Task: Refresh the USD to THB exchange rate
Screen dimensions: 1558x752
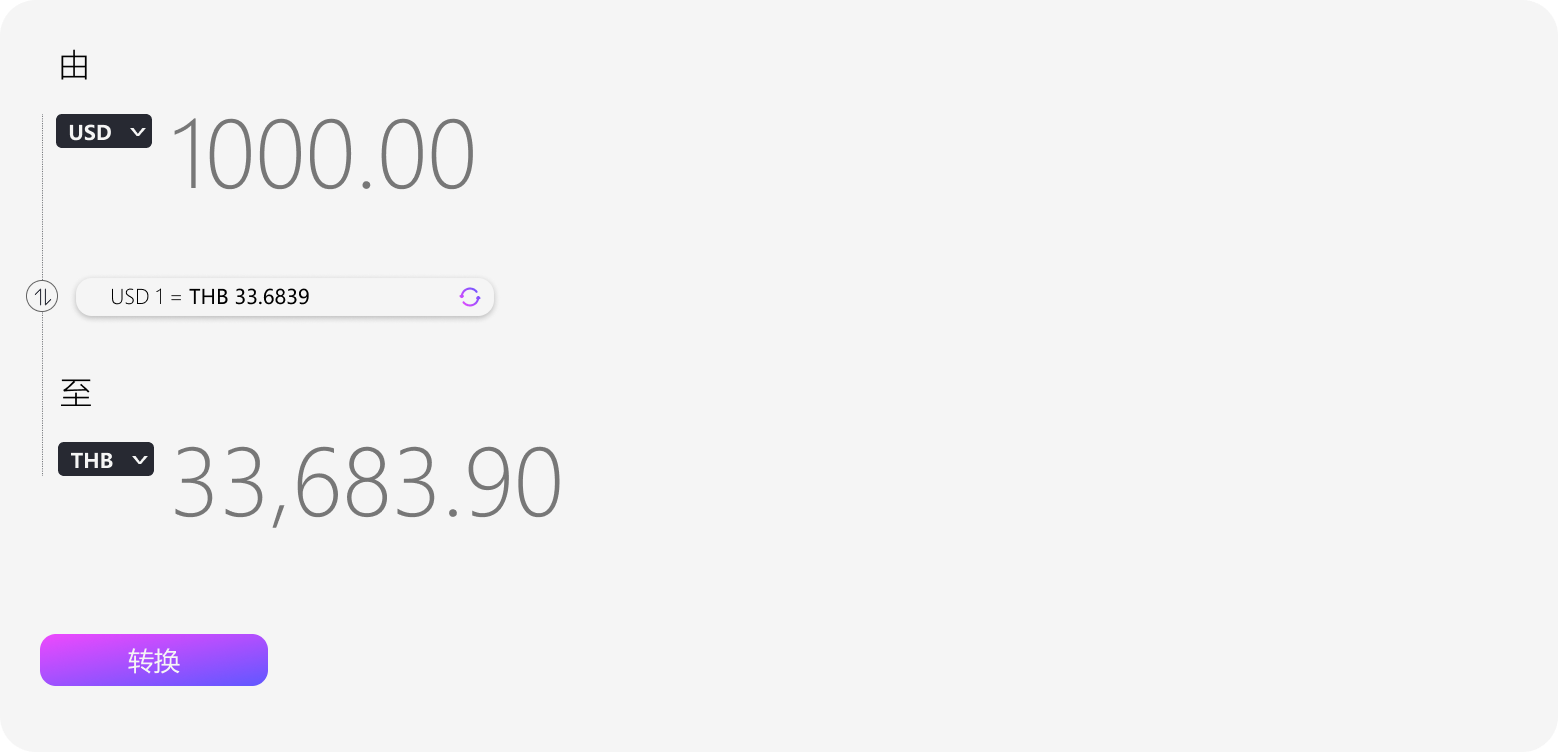Action: point(470,296)
